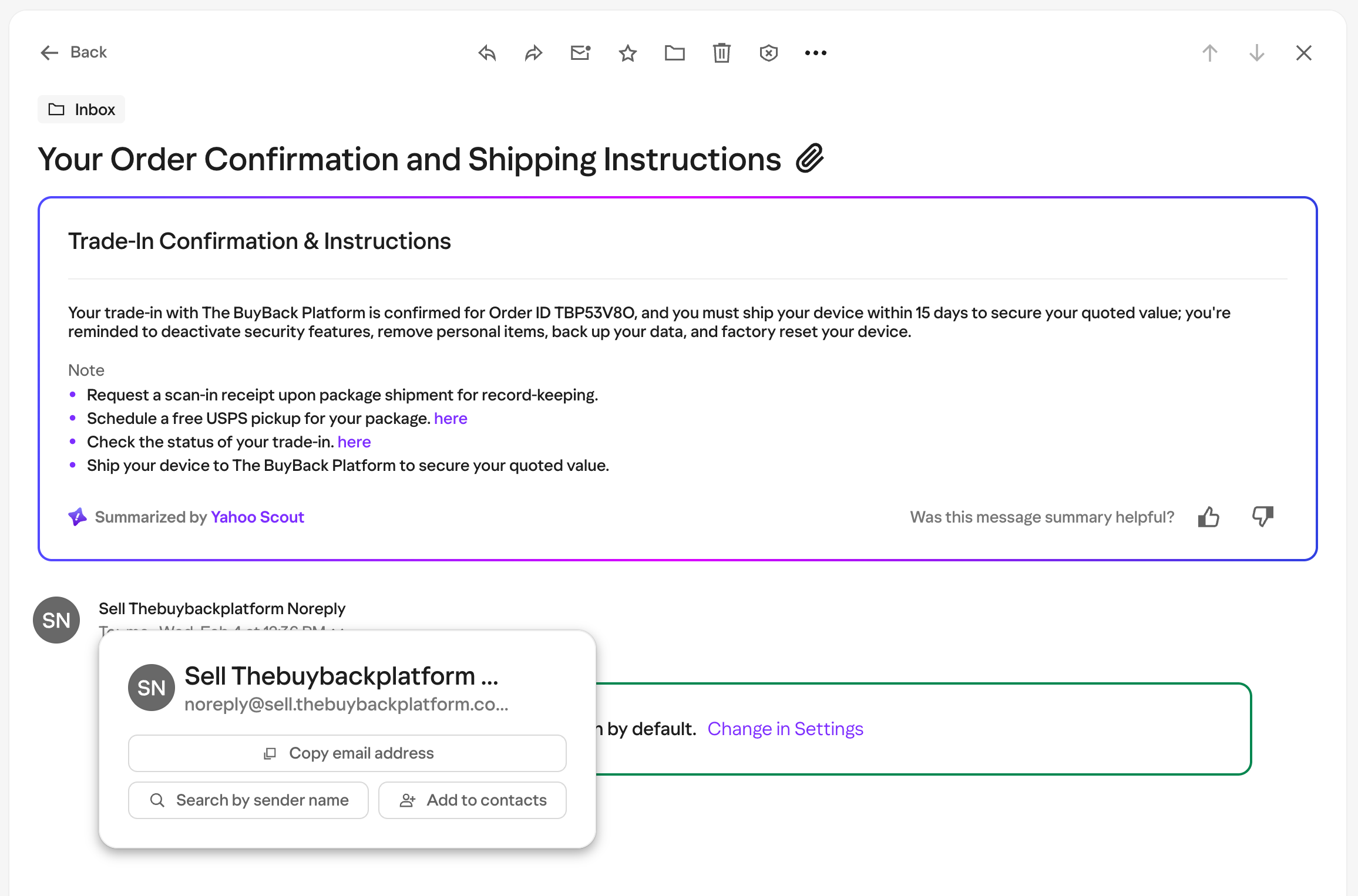Add the sender to contacts

pyautogui.click(x=472, y=800)
